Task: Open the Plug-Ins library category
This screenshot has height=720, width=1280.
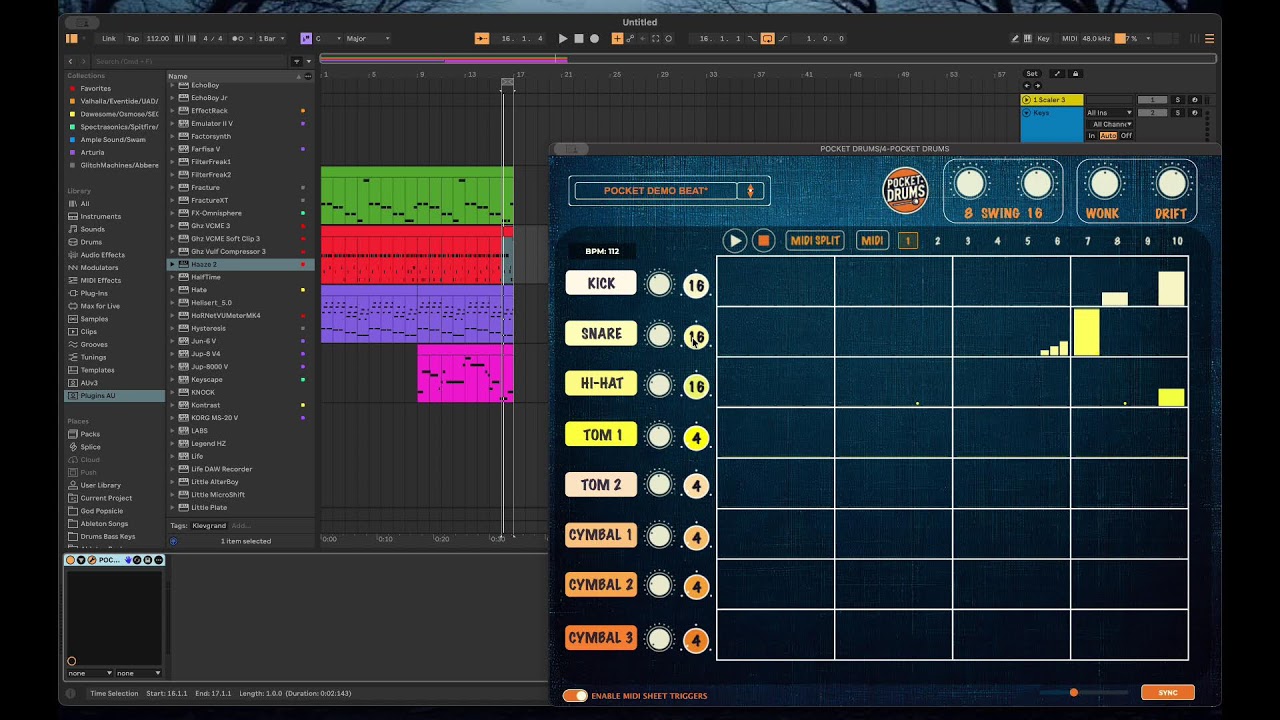Action: [x=94, y=293]
